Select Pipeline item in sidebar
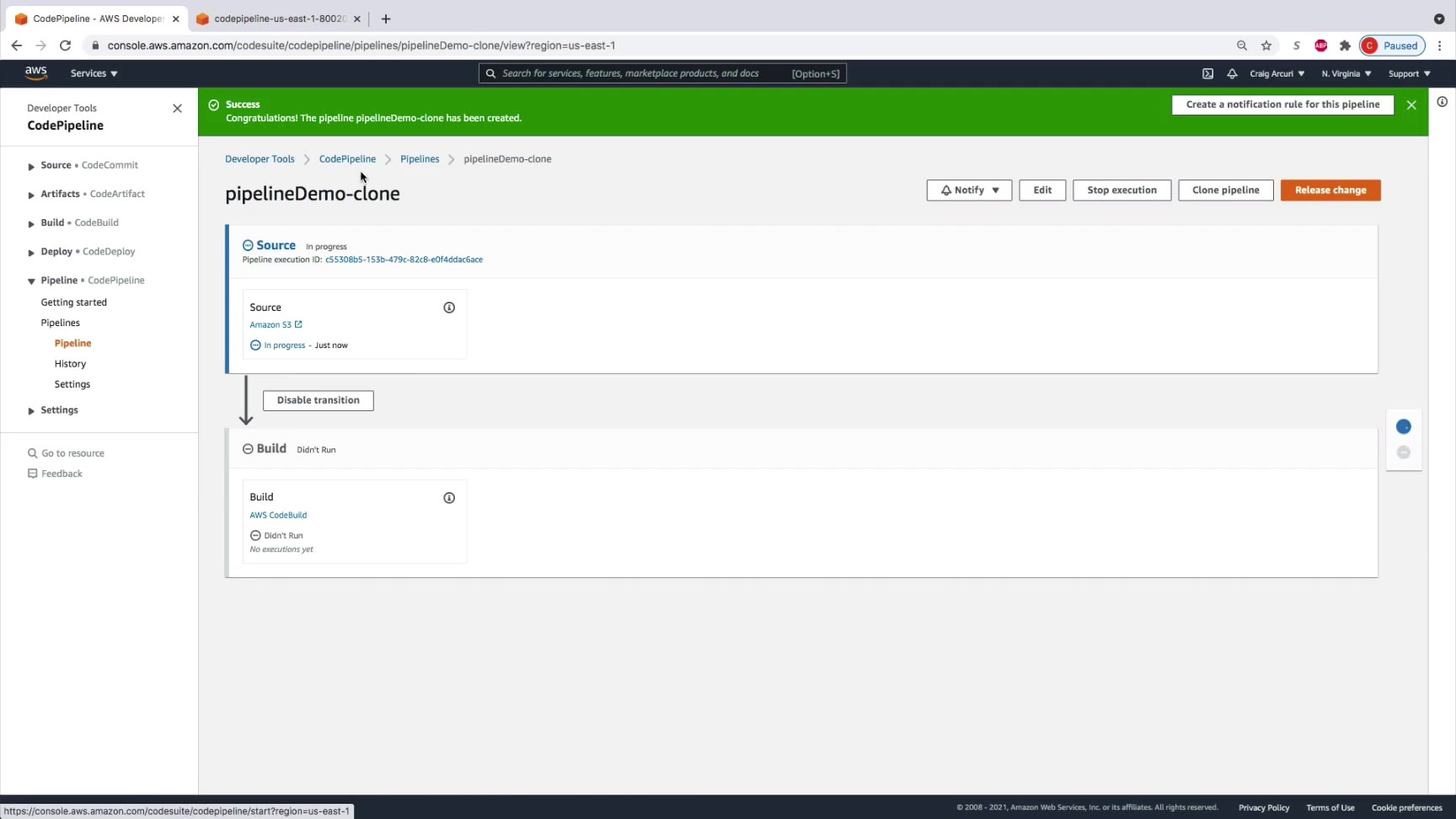 tap(72, 343)
